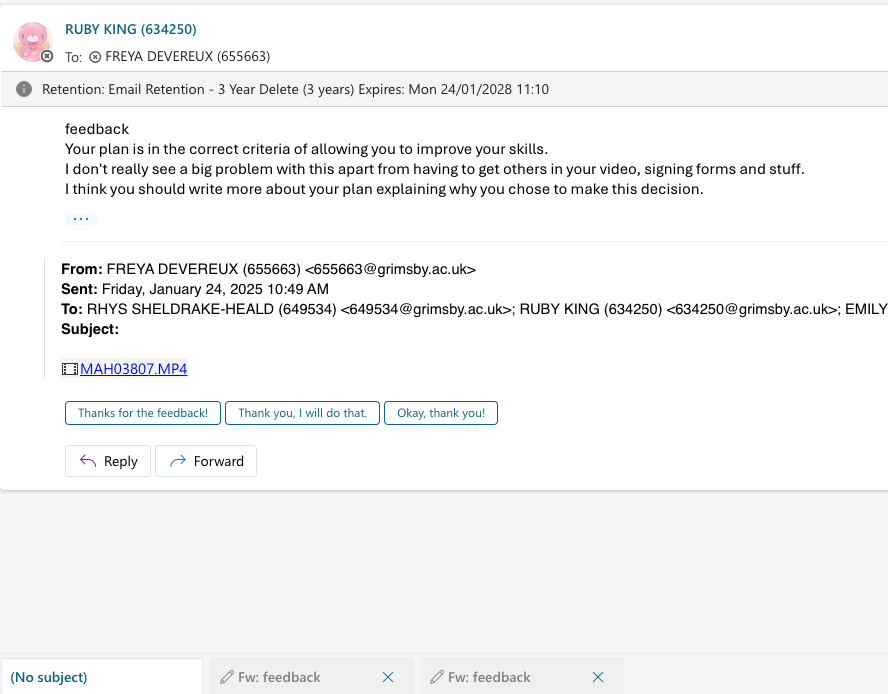Click the presence status icon next to FREYA DEVEREUX

click(x=95, y=57)
